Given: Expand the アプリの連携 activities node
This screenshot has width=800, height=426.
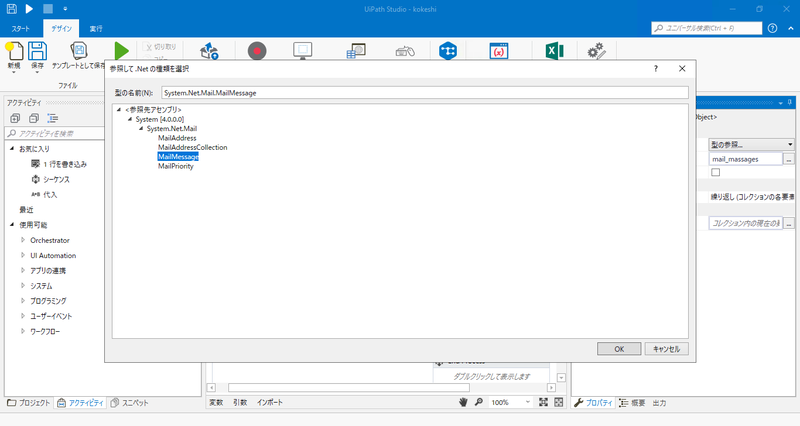Looking at the screenshot, I should pyautogui.click(x=23, y=270).
